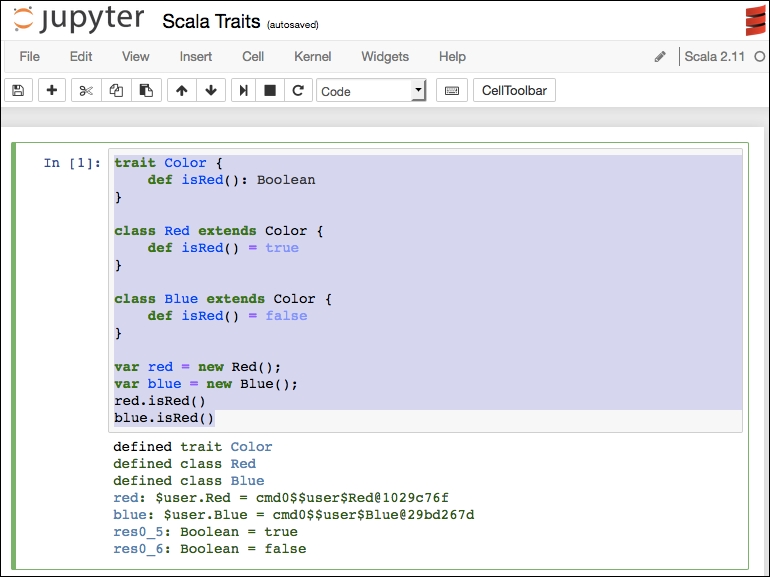Open the File menu

29,56
